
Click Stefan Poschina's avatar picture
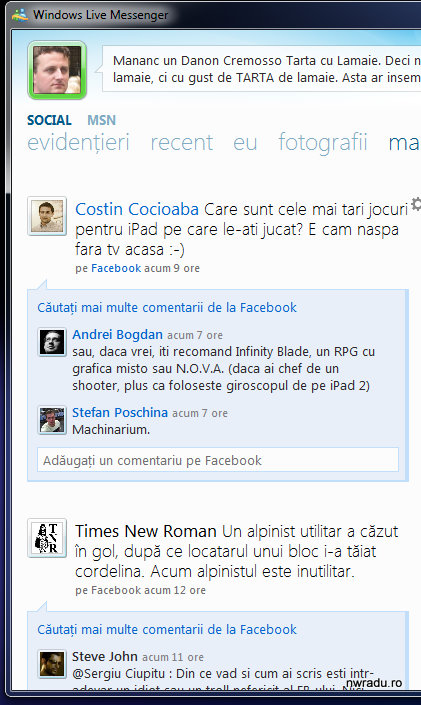click(52, 420)
